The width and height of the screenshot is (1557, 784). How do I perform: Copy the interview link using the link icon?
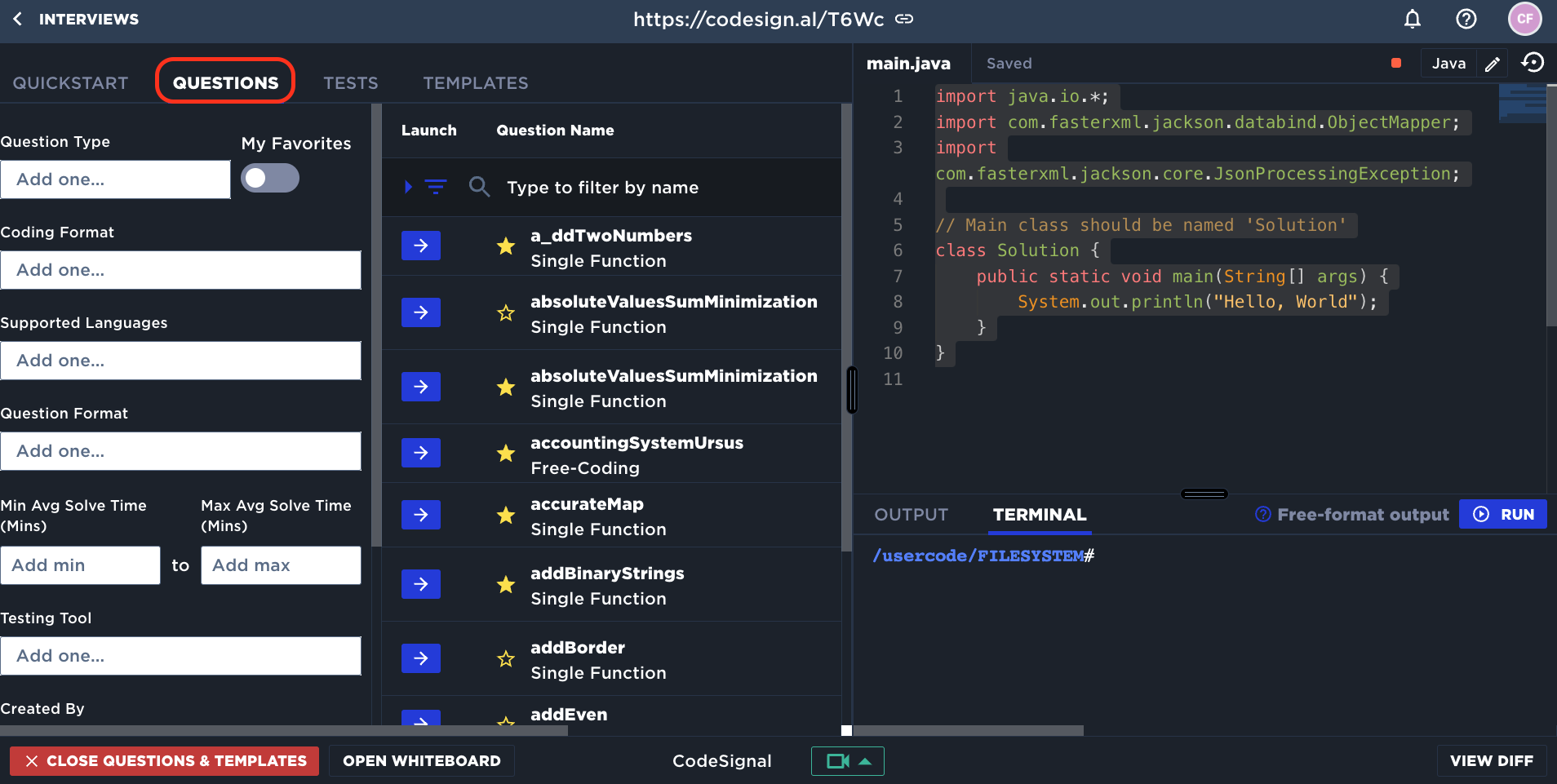pyautogui.click(x=904, y=19)
